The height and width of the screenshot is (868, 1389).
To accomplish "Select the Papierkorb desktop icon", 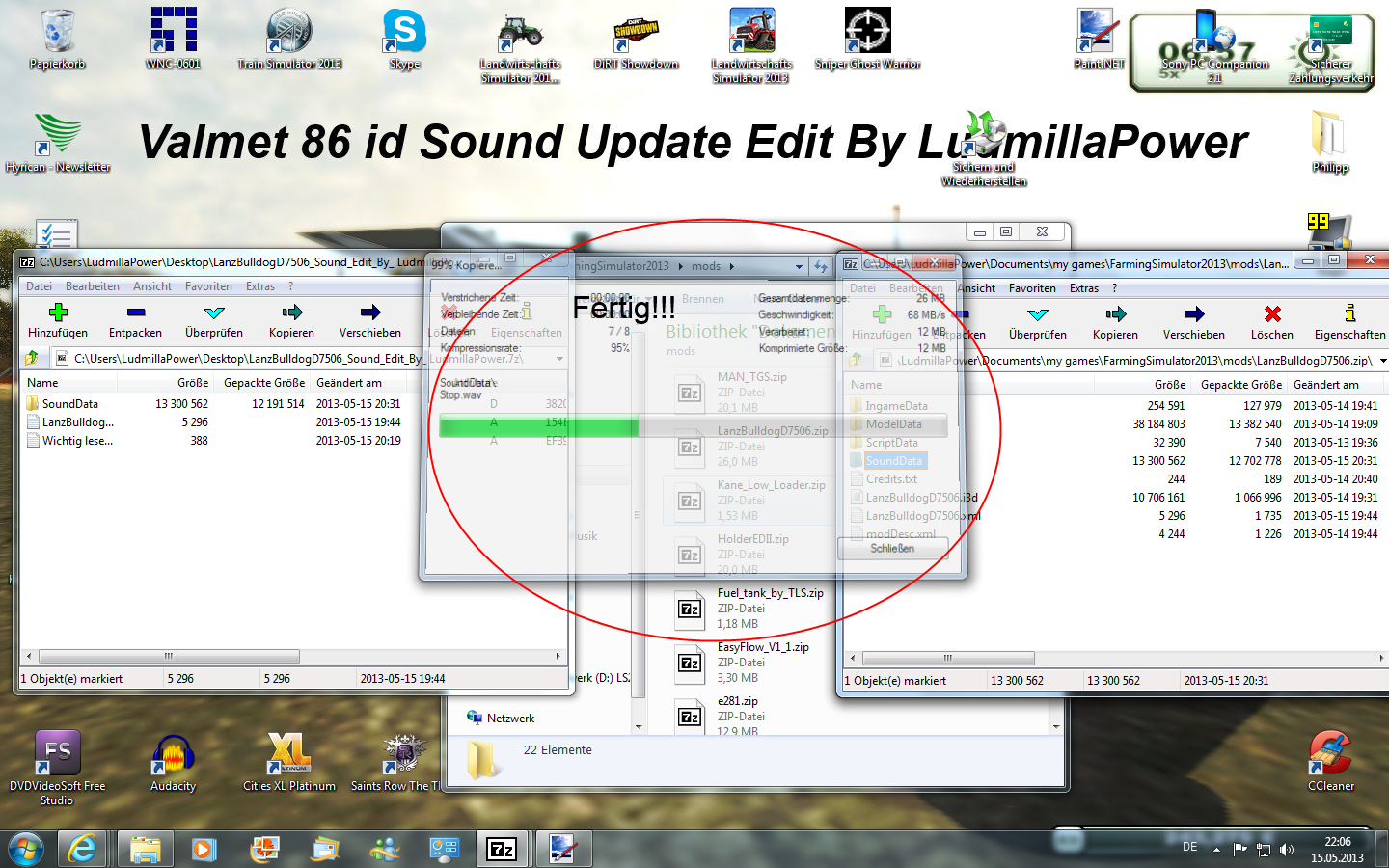I will click(x=58, y=40).
